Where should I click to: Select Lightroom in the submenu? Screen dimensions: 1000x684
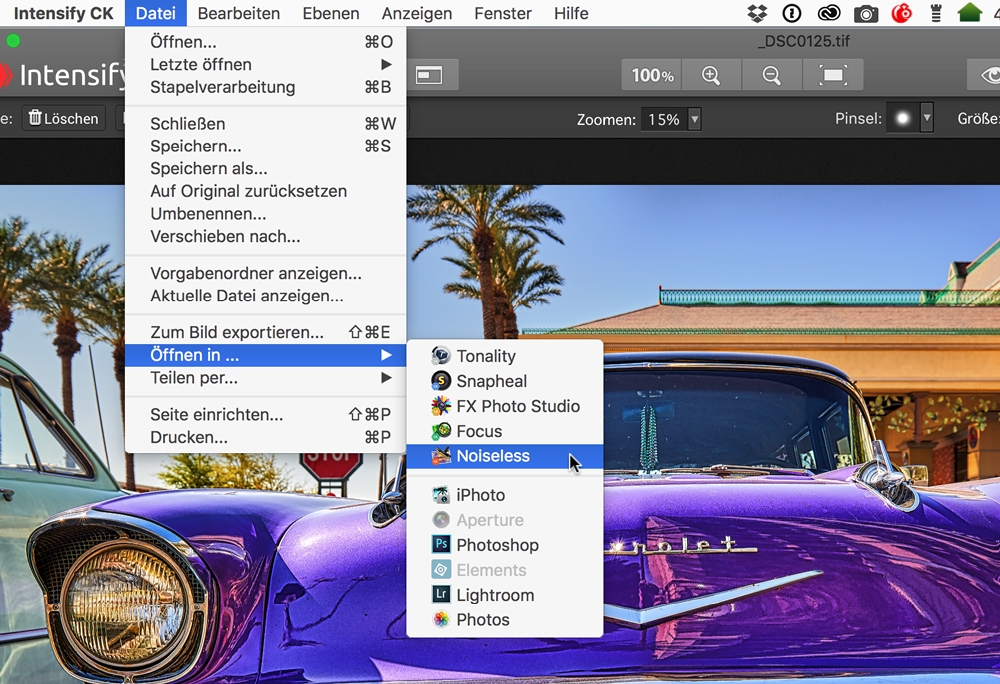pyautogui.click(x=504, y=595)
